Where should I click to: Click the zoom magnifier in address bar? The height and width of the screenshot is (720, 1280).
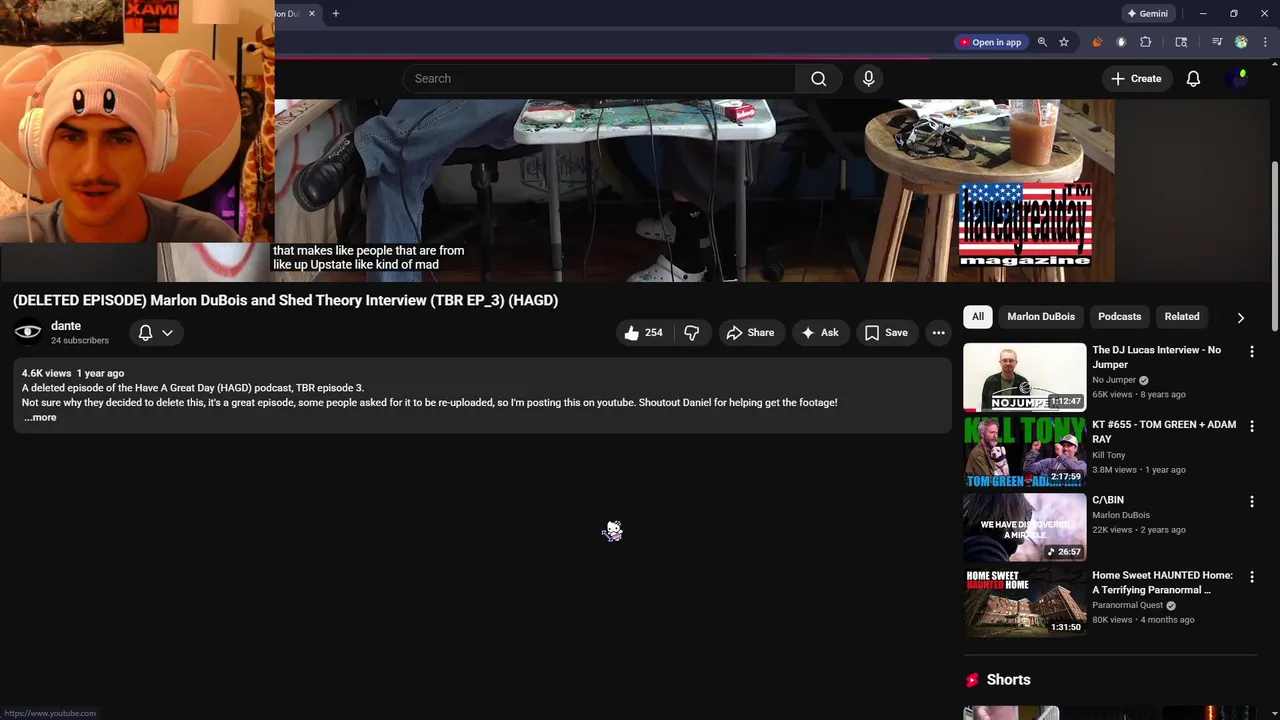pyautogui.click(x=1042, y=42)
